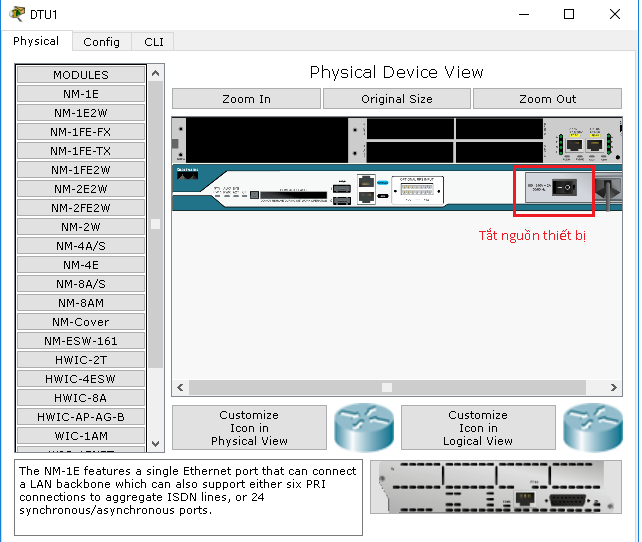Click device view scroll left arrow
Screen dimensions: 642x542
[x=180, y=387]
